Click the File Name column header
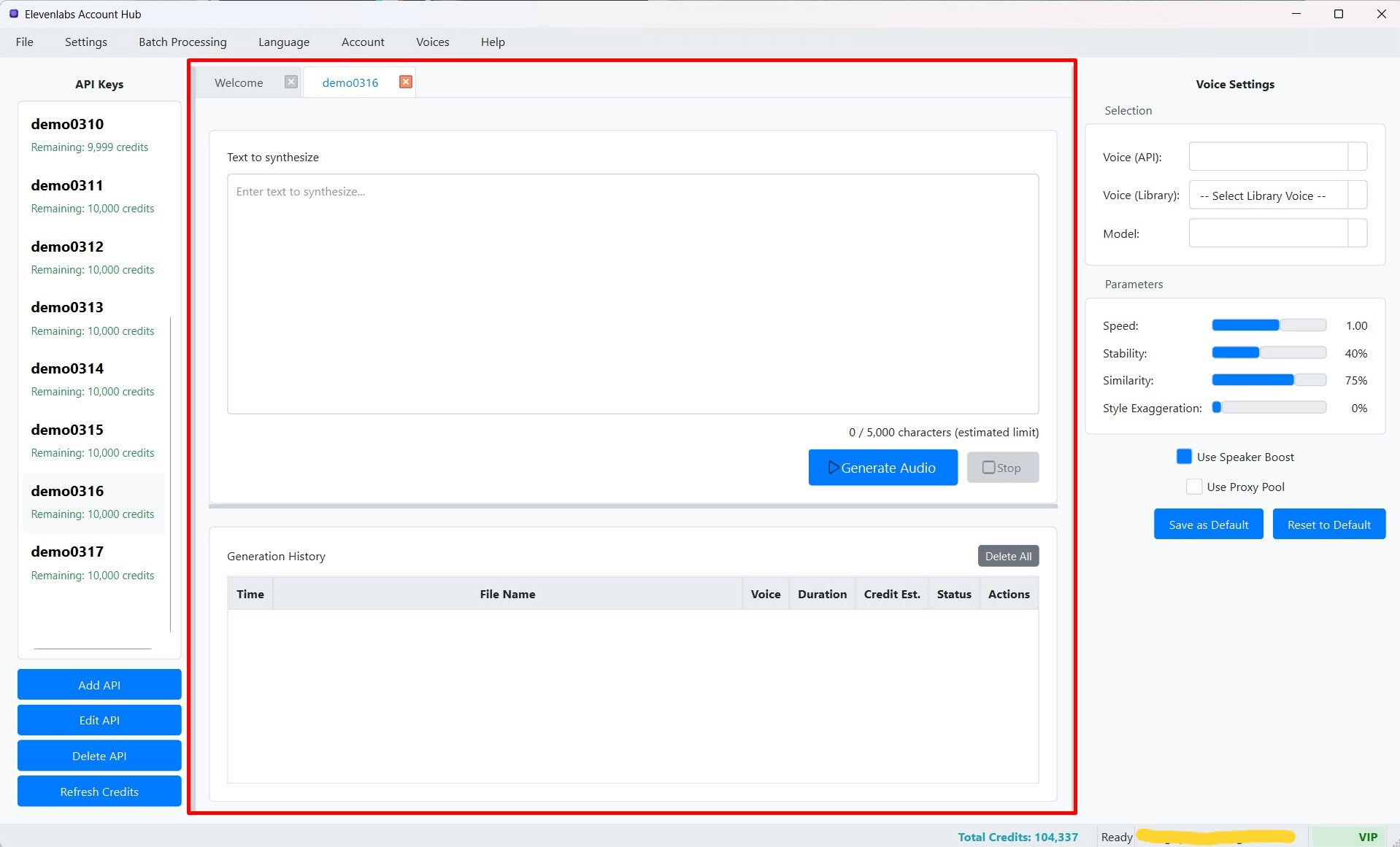The width and height of the screenshot is (1400, 847). tap(507, 594)
